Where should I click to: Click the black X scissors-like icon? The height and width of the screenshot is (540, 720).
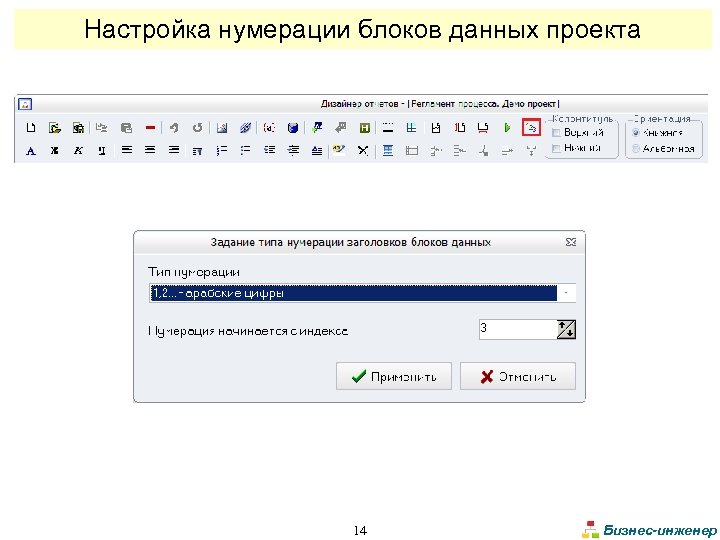[x=363, y=151]
